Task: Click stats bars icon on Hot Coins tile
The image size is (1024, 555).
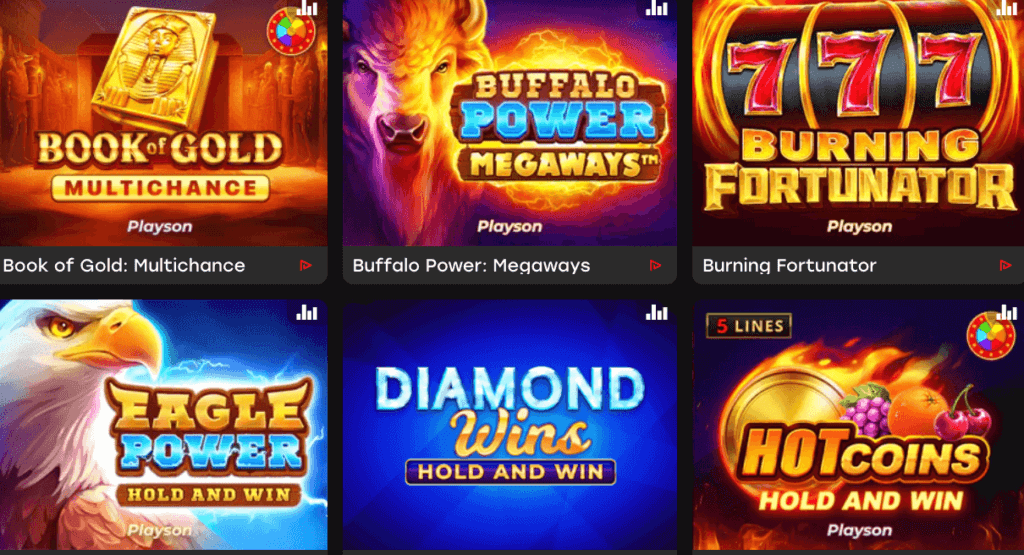Action: coord(1006,313)
